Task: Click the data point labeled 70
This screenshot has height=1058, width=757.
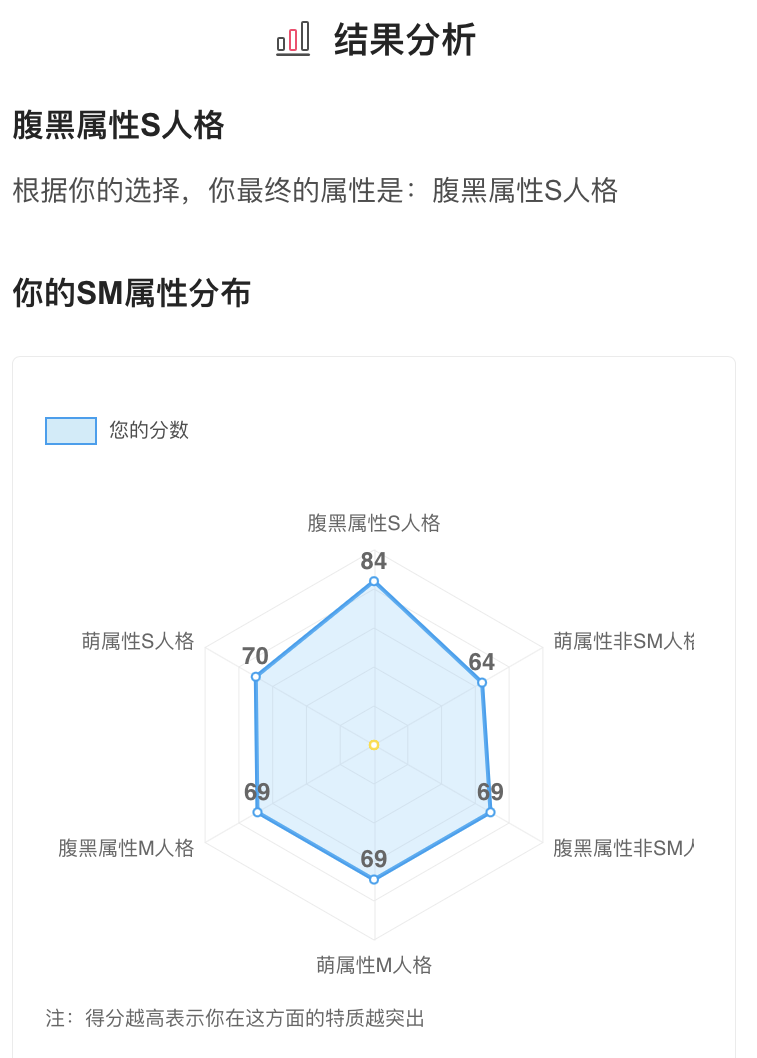Action: click(x=256, y=676)
